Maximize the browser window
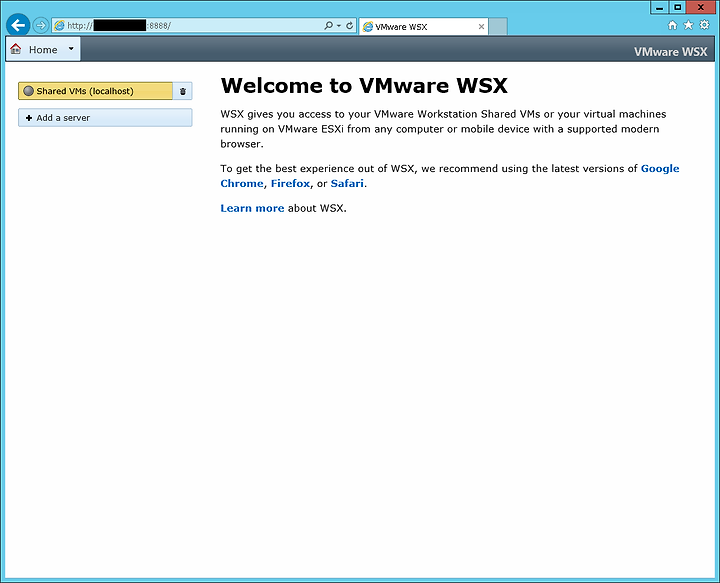Screen dimensions: 720x583 coord(677,7)
